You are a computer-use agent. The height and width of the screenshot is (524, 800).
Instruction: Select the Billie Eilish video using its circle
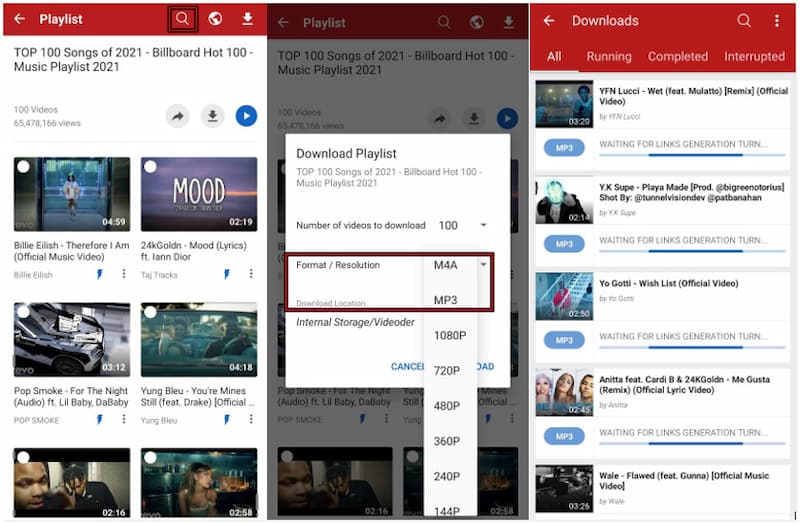click(23, 167)
